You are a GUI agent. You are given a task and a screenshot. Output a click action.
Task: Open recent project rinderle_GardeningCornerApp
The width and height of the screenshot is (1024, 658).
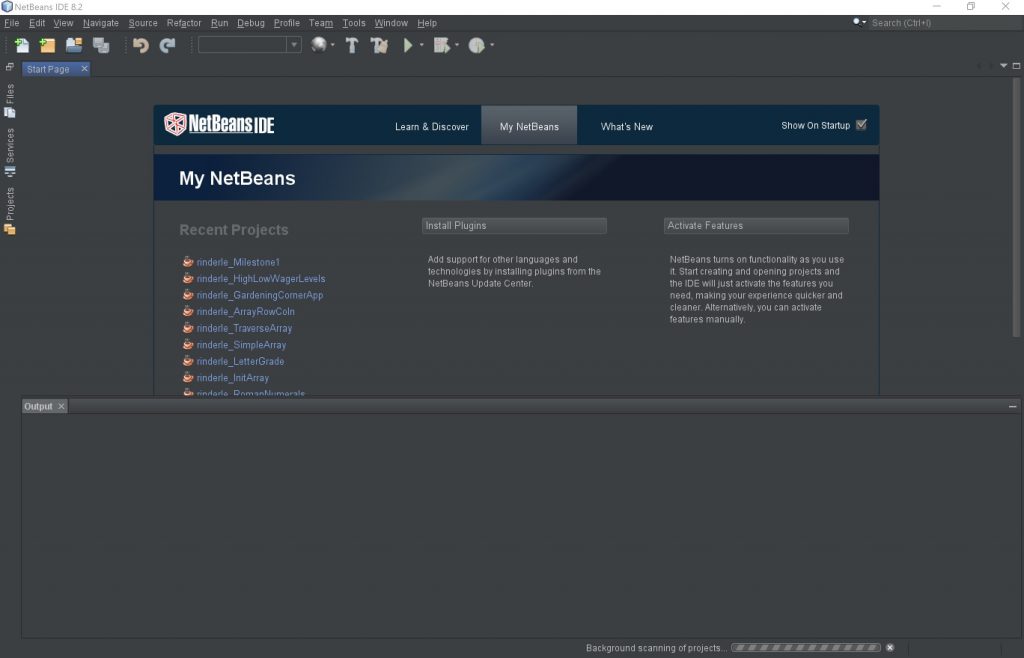(260, 295)
